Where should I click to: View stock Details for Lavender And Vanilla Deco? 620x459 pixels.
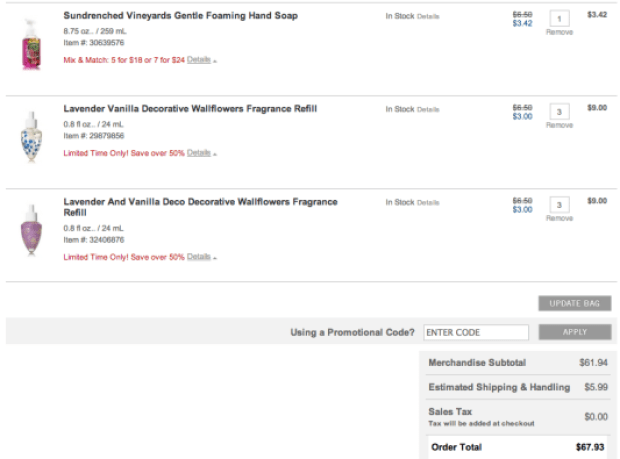pyautogui.click(x=428, y=202)
